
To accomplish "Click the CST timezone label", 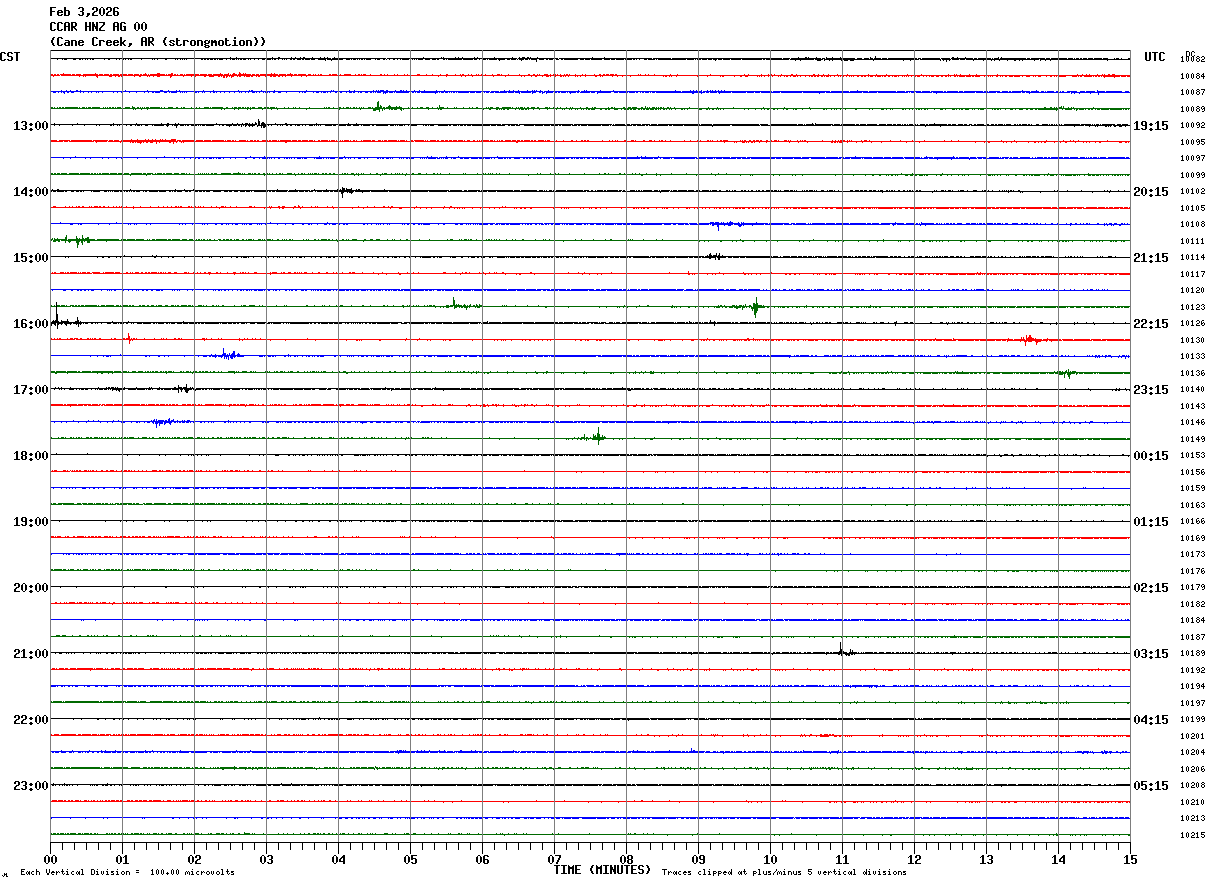I will point(10,57).
